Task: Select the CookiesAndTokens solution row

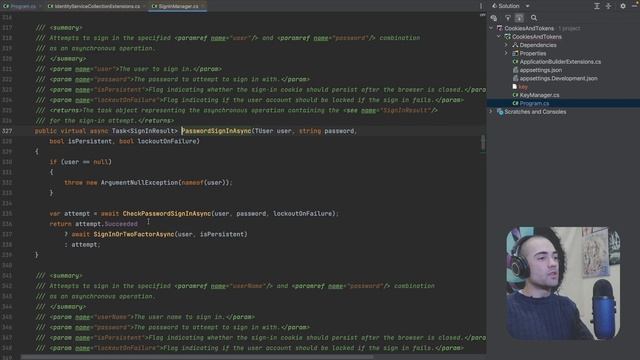Action: (x=563, y=28)
